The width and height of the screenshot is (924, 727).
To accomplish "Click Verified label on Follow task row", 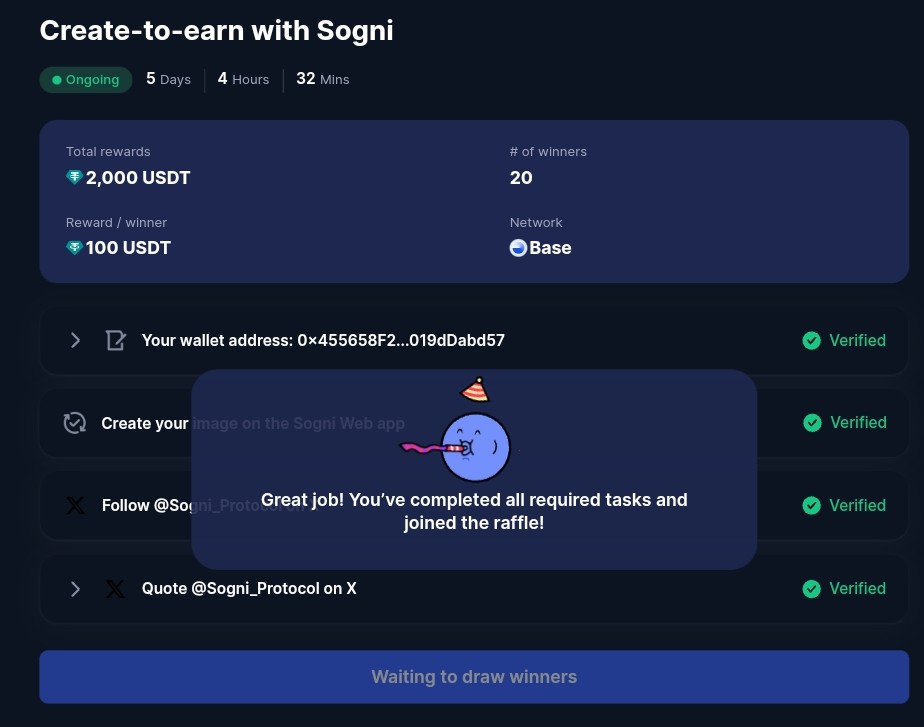I will pos(857,505).
